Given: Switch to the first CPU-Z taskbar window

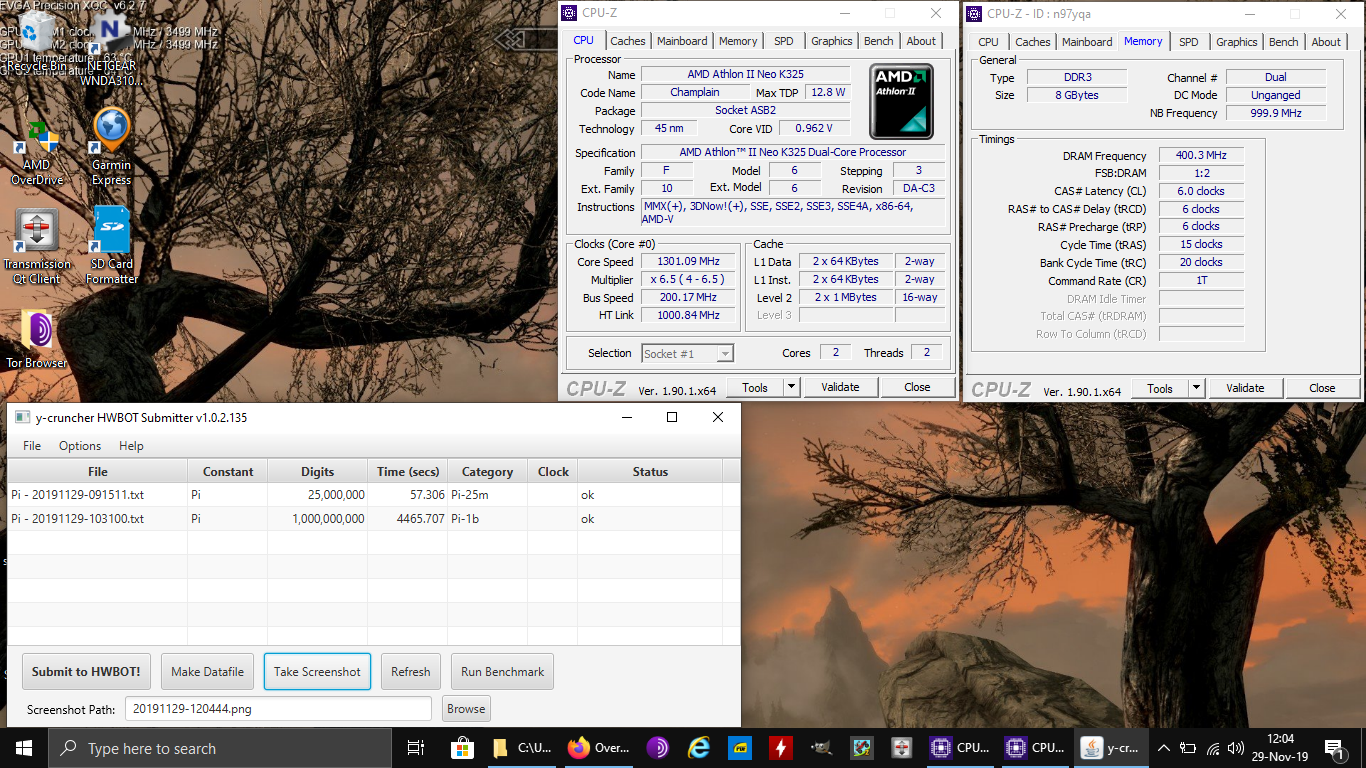Looking at the screenshot, I should [958, 748].
